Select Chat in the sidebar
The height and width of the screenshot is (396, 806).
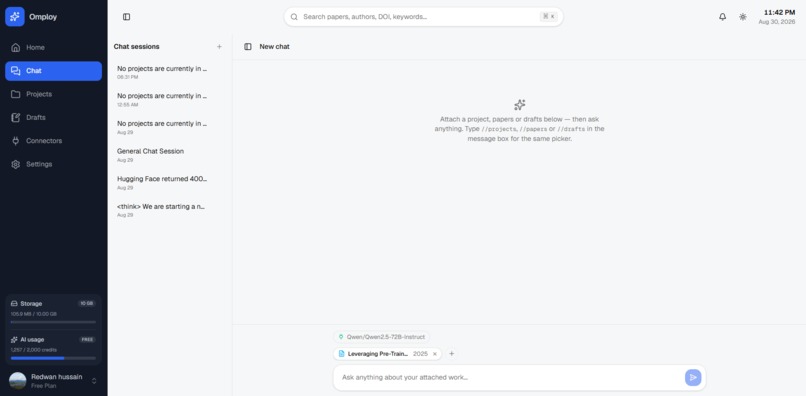[53, 71]
